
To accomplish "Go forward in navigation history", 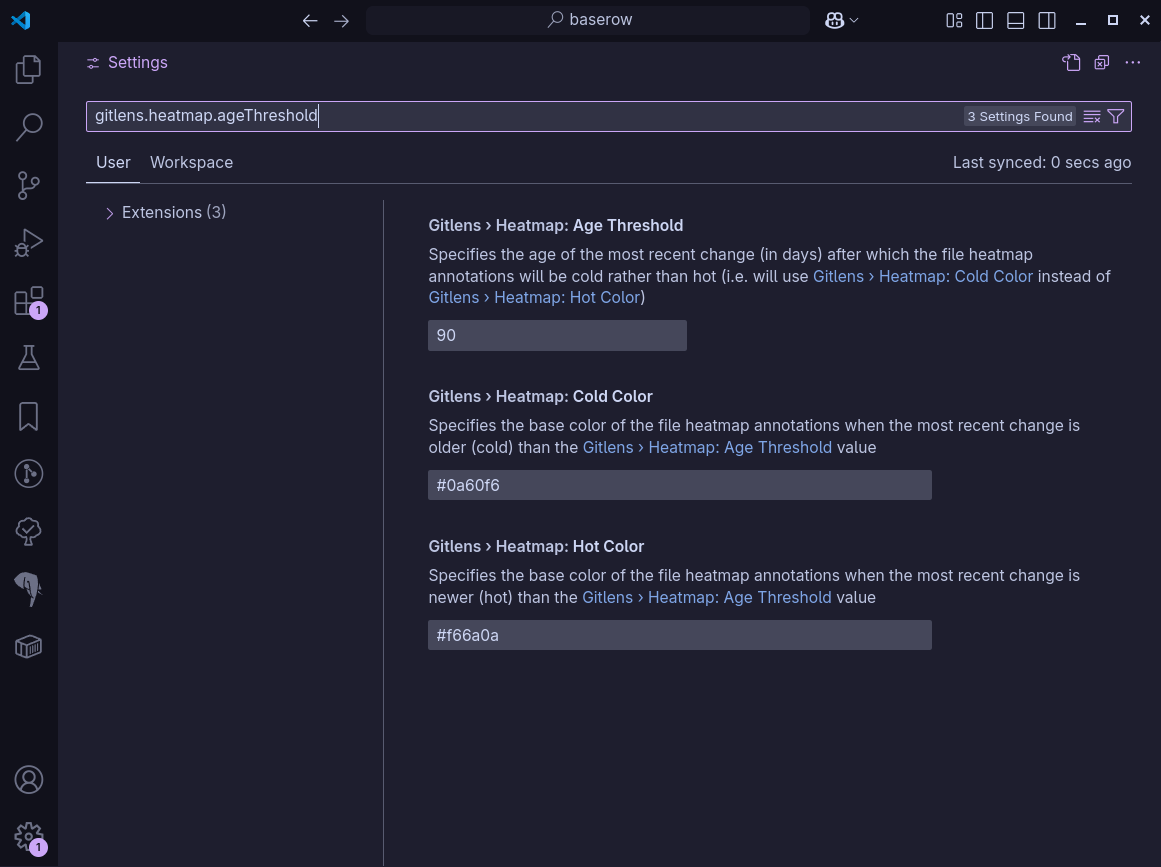I will pos(341,21).
